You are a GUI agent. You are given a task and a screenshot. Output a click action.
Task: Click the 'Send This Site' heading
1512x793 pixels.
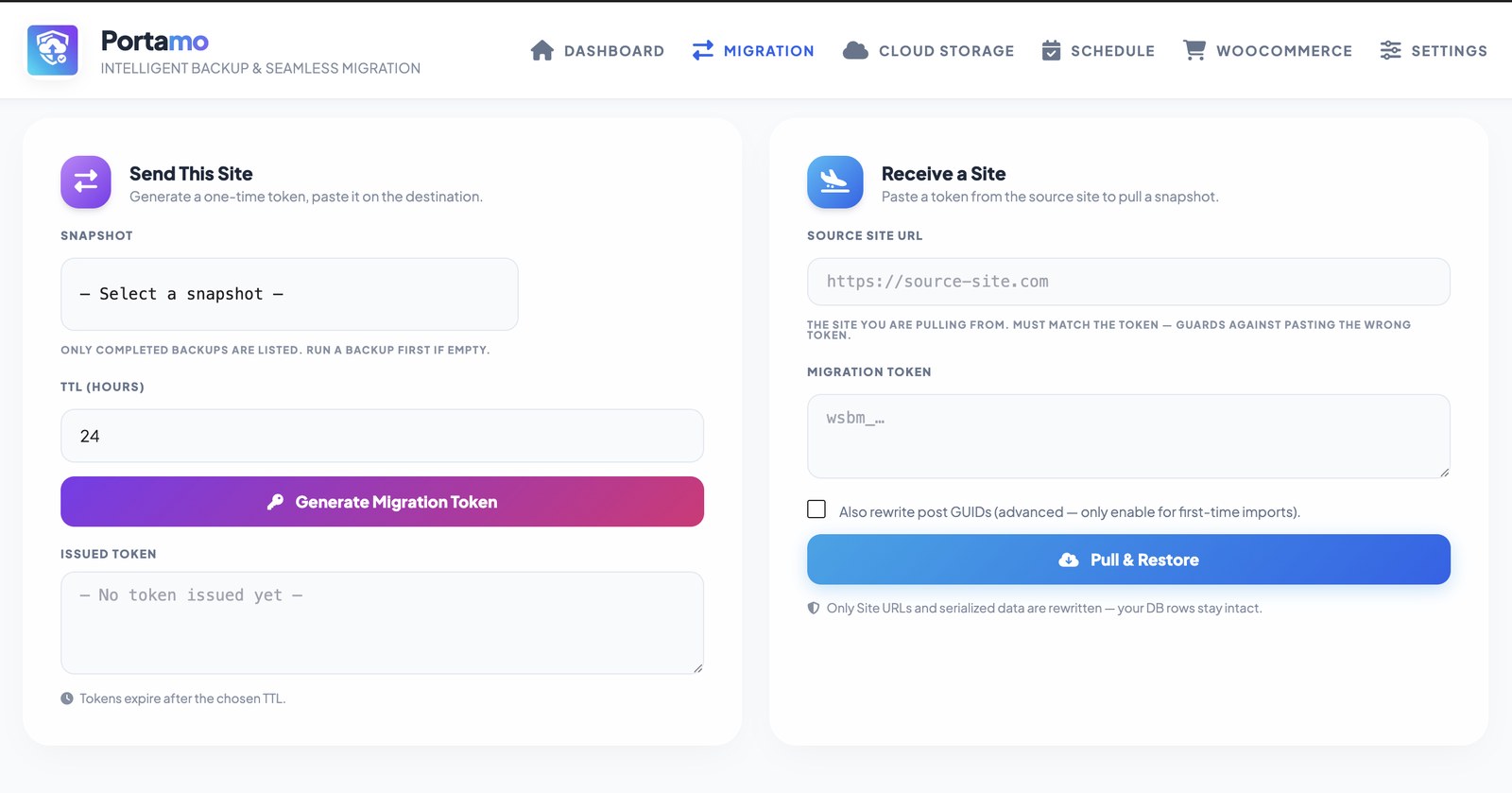pos(191,174)
